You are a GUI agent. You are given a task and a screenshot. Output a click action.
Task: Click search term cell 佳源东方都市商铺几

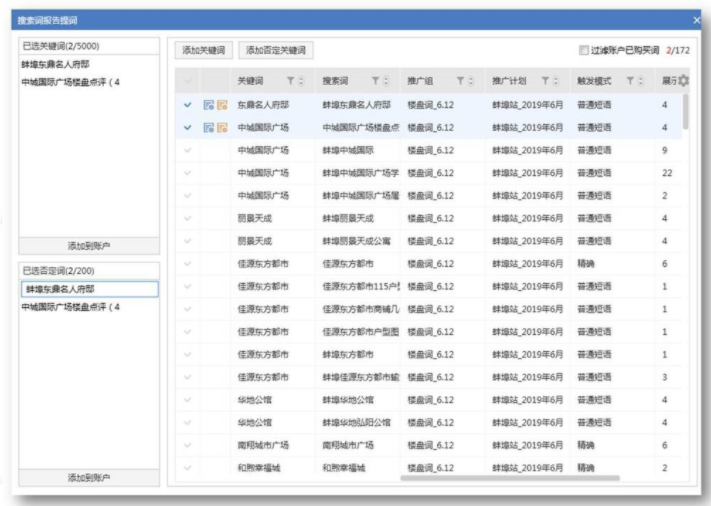coord(360,309)
